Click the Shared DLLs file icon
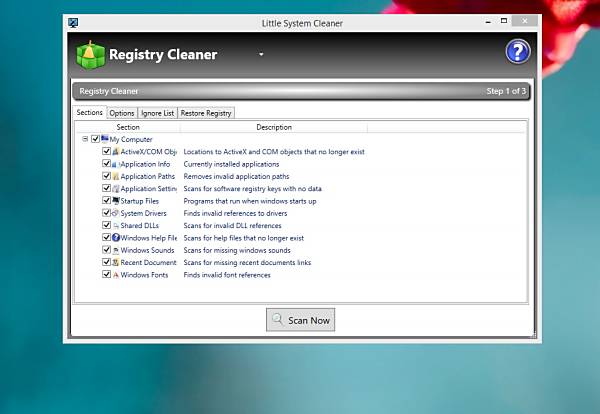The width and height of the screenshot is (600, 414). [x=116, y=226]
